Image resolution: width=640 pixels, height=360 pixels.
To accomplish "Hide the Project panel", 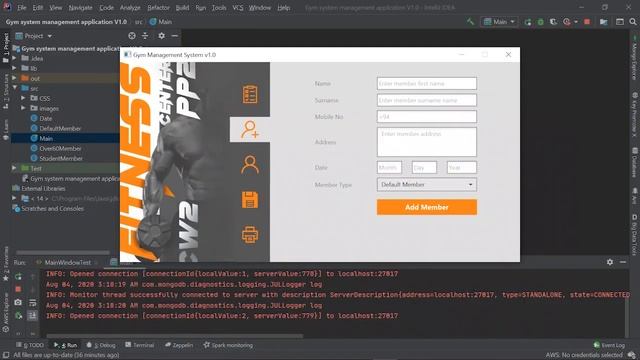I will [175, 36].
